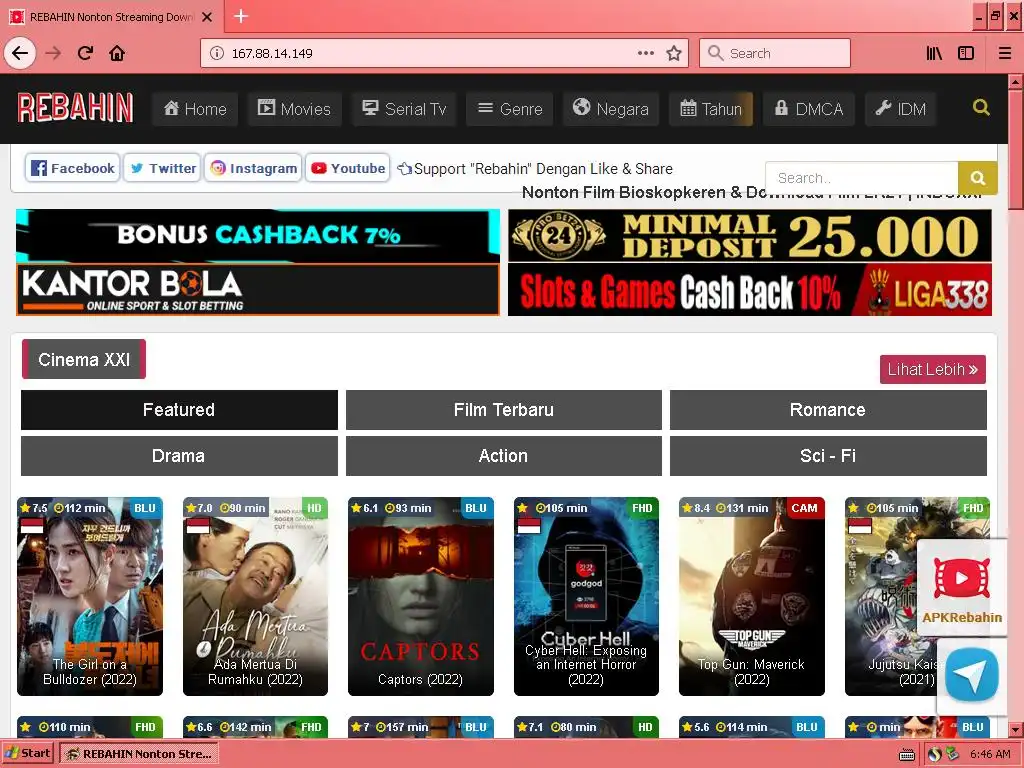
Task: Expand the Tahun menu
Action: [x=711, y=108]
